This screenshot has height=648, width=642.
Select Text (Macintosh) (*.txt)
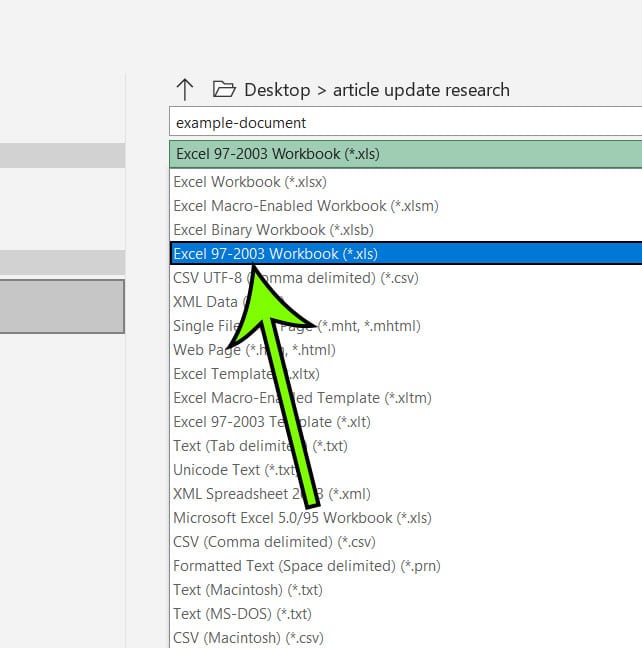406,589
